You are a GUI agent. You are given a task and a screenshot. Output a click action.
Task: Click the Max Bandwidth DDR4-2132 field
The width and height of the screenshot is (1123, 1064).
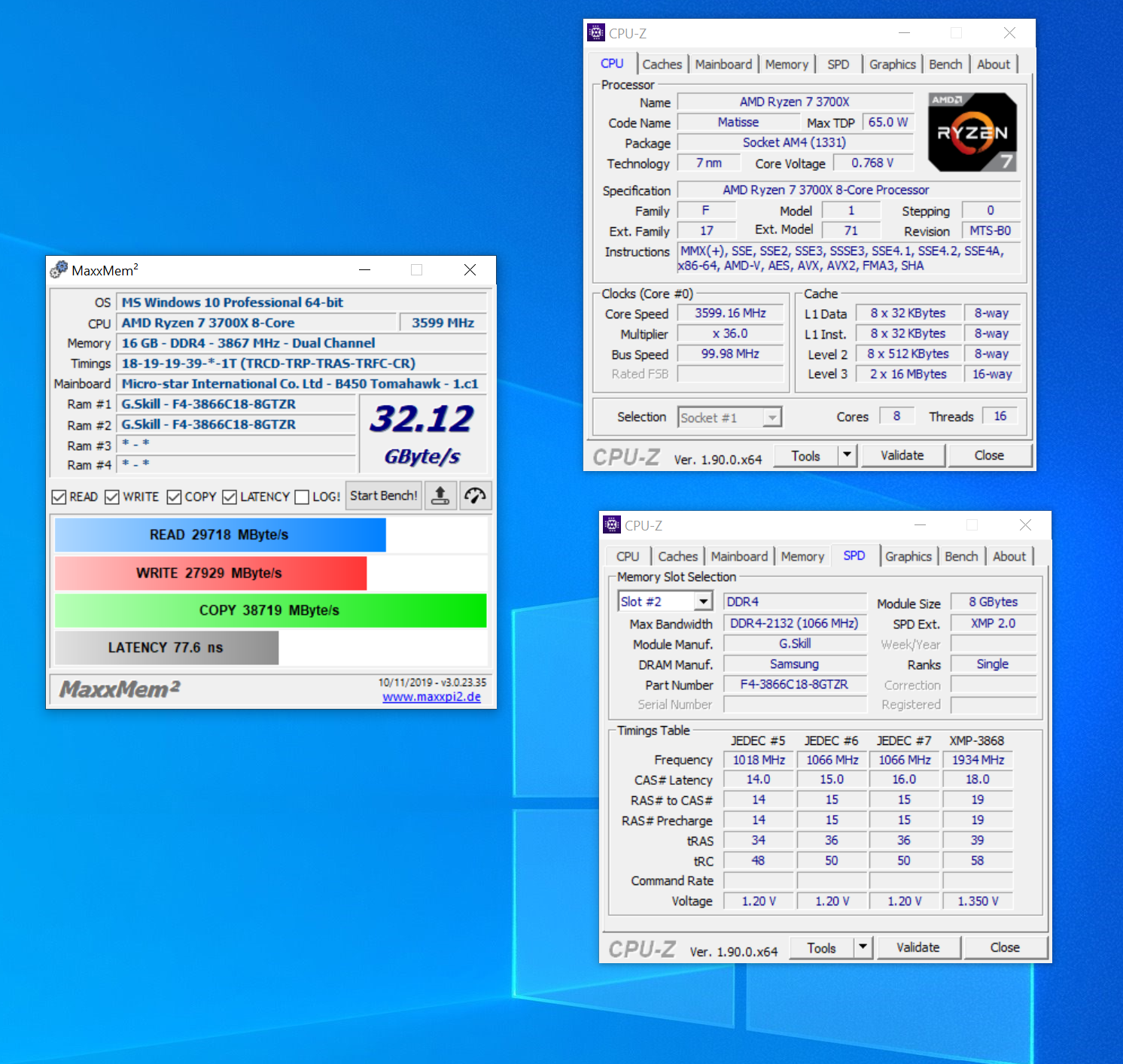click(794, 623)
